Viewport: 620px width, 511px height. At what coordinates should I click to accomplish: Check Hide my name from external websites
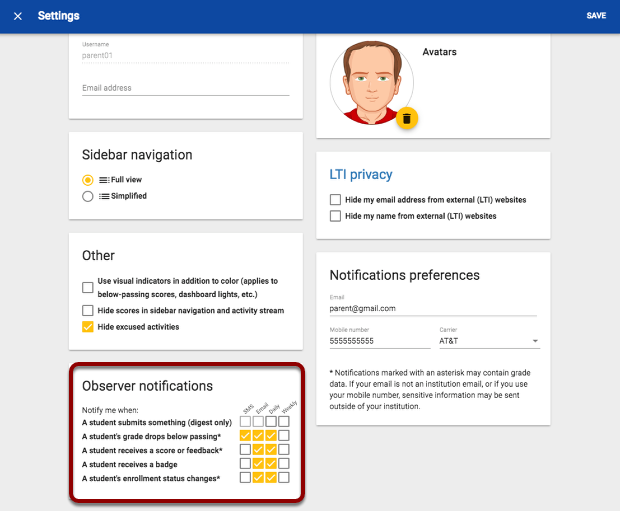coord(335,216)
